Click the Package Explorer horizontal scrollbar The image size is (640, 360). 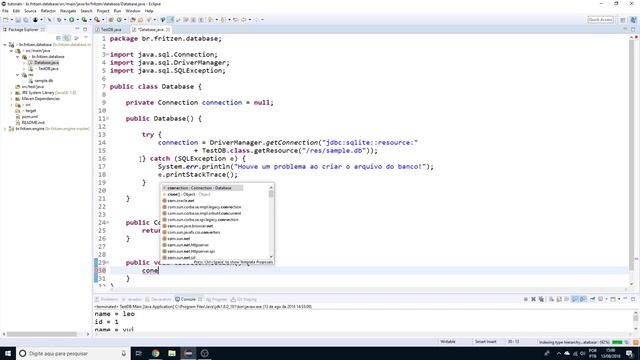click(x=42, y=334)
